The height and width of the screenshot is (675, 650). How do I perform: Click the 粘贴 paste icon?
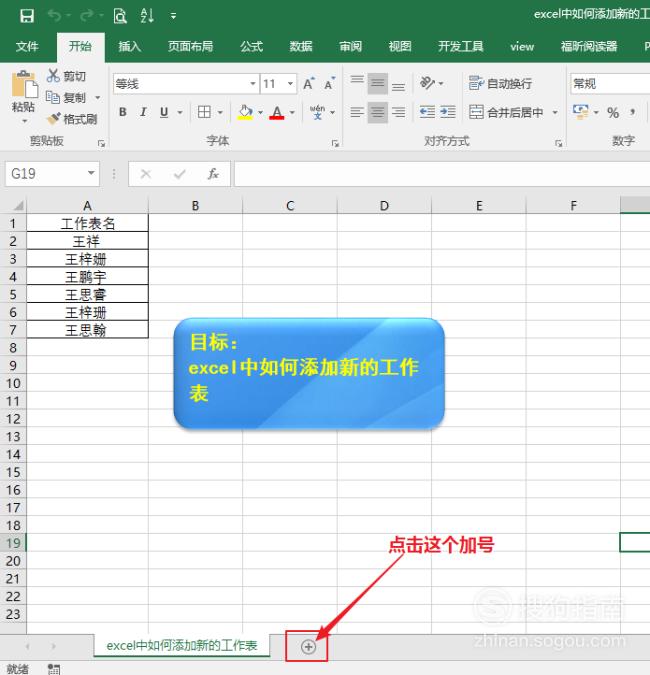click(25, 85)
